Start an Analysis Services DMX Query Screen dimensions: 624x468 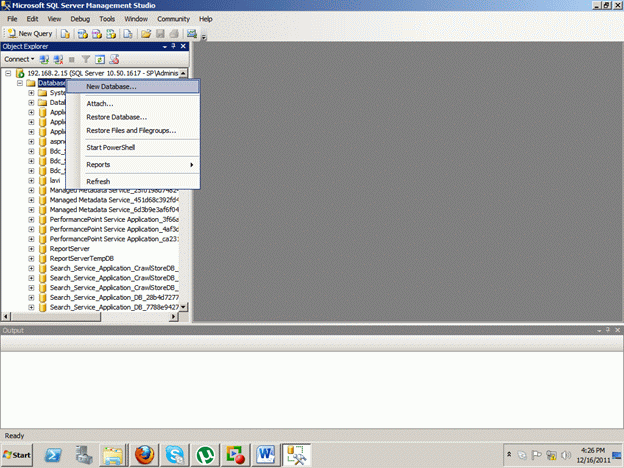[x=97, y=34]
